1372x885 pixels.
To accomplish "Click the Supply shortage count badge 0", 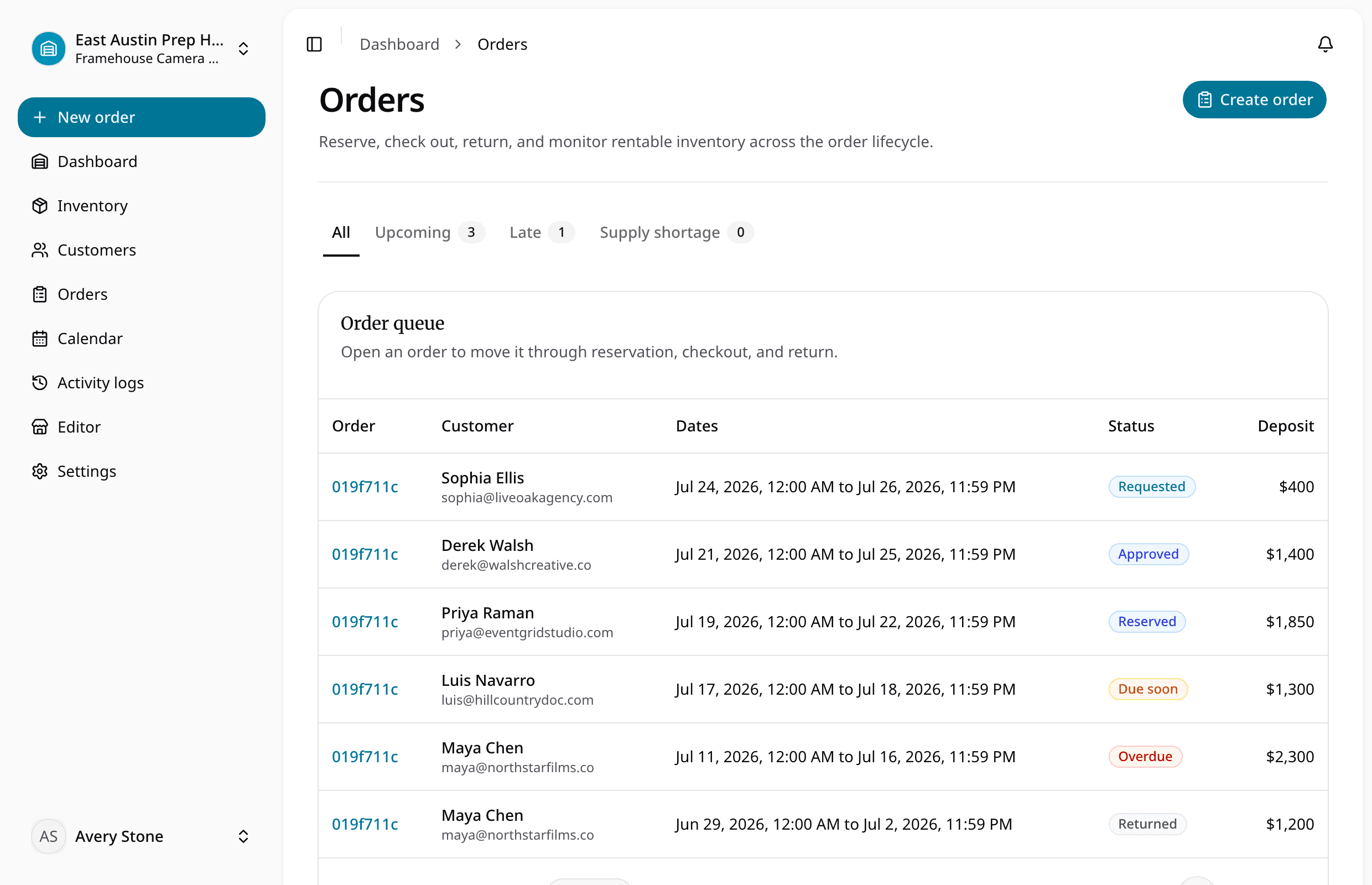I will tap(740, 232).
